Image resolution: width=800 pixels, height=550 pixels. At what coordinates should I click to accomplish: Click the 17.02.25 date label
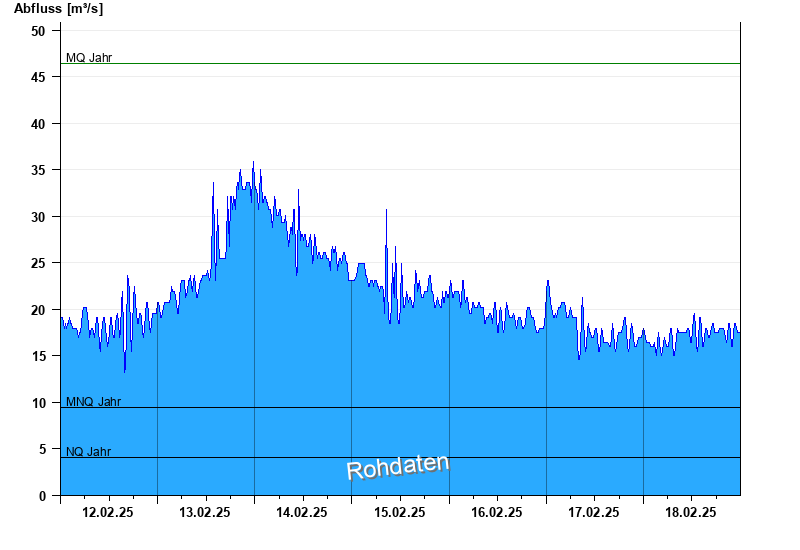pos(594,512)
